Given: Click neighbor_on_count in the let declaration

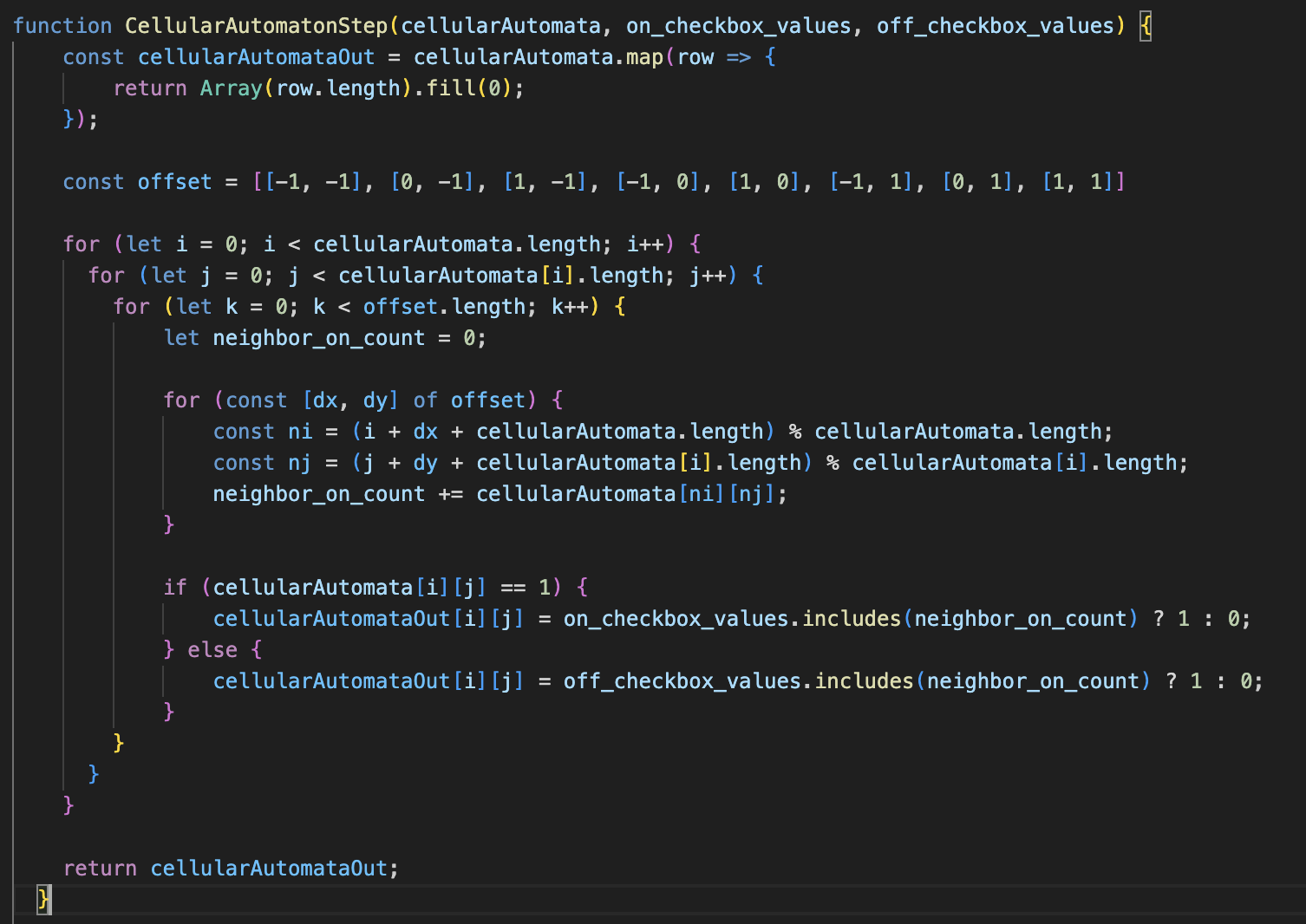Looking at the screenshot, I should (x=318, y=338).
